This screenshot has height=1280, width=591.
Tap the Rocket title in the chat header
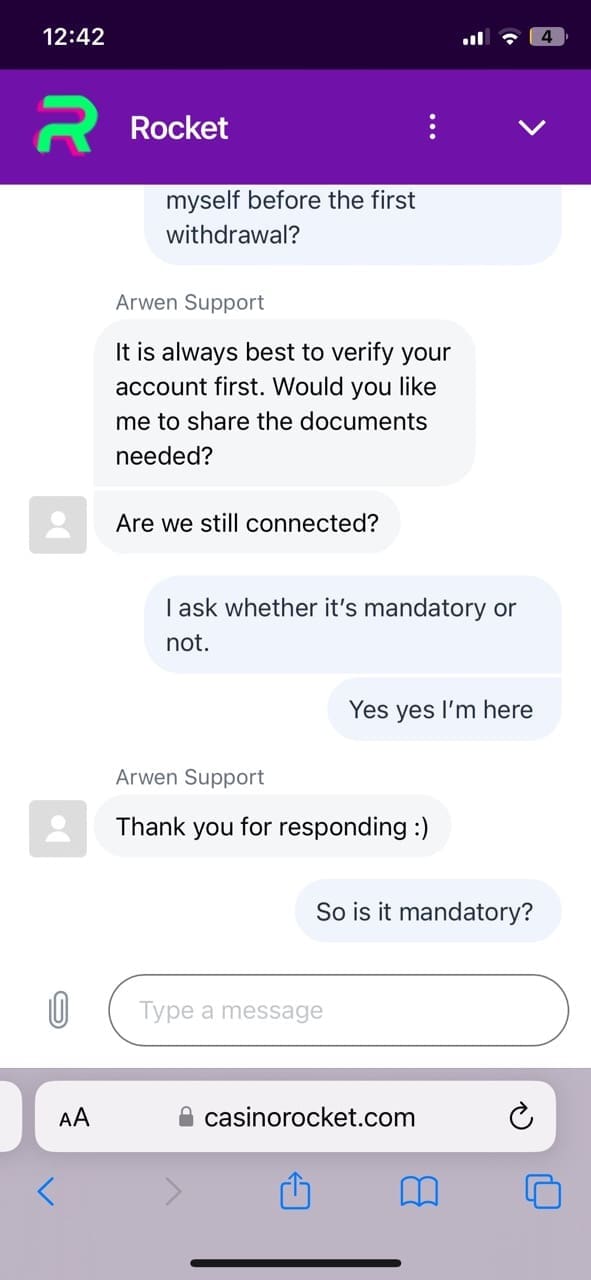click(x=179, y=127)
